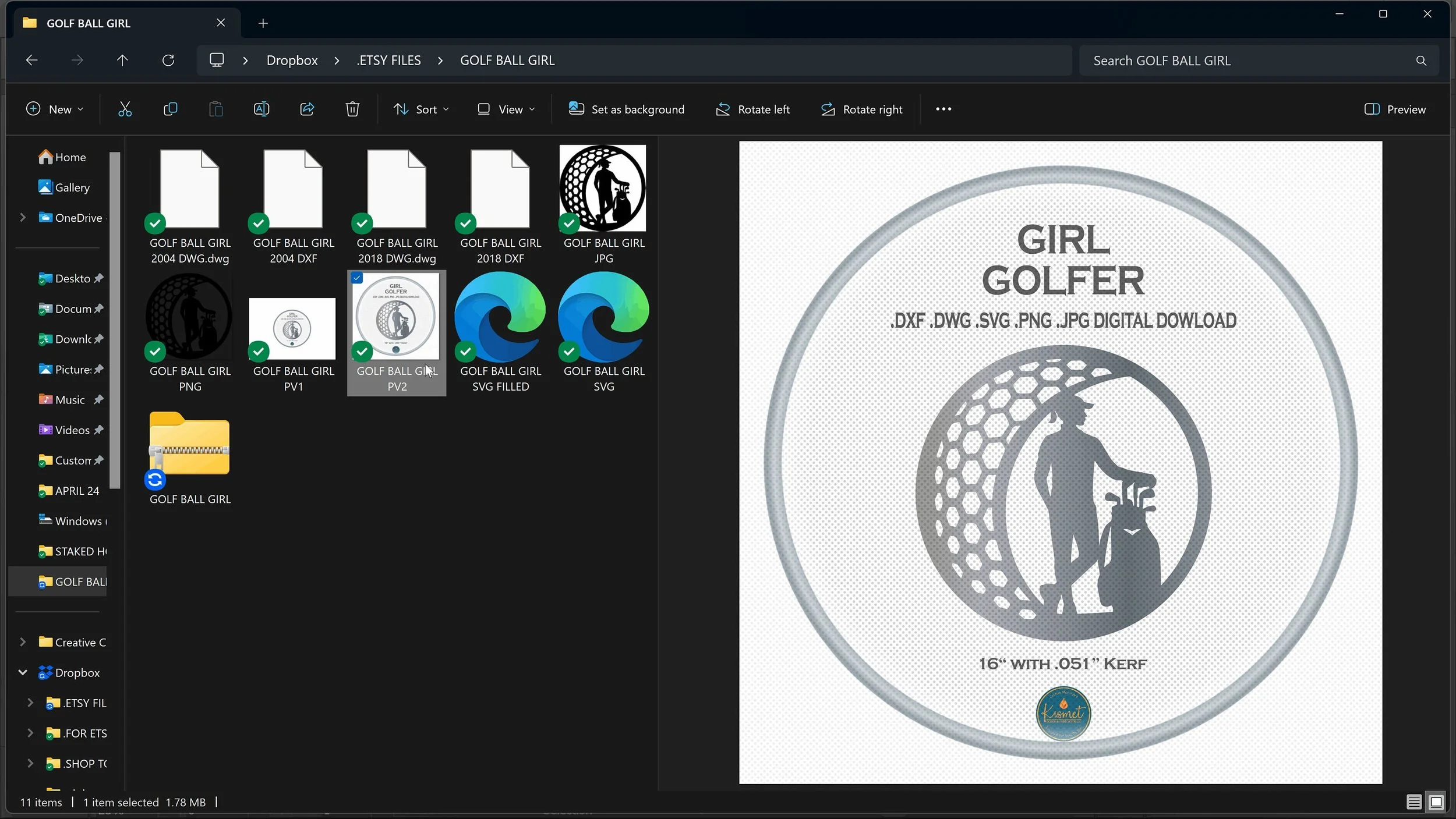
Task: Go forward with the right arrow
Action: pyautogui.click(x=77, y=60)
